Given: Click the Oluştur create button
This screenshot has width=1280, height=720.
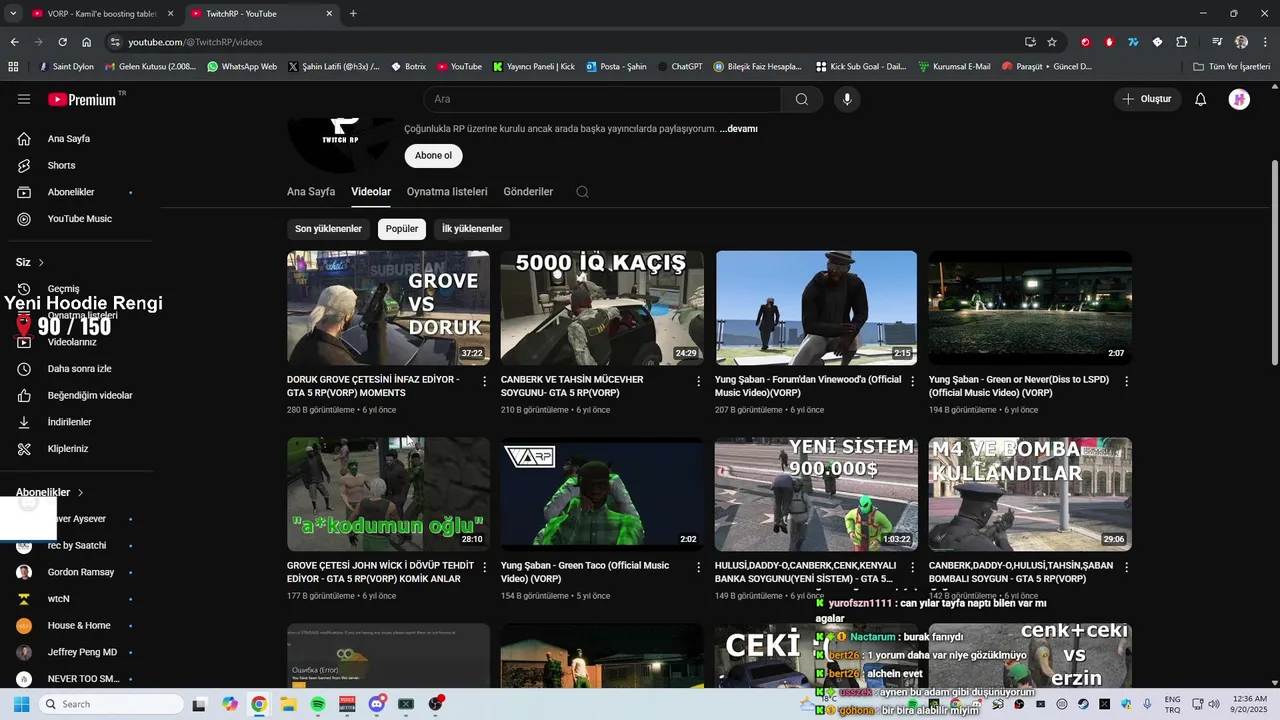Looking at the screenshot, I should point(1148,99).
